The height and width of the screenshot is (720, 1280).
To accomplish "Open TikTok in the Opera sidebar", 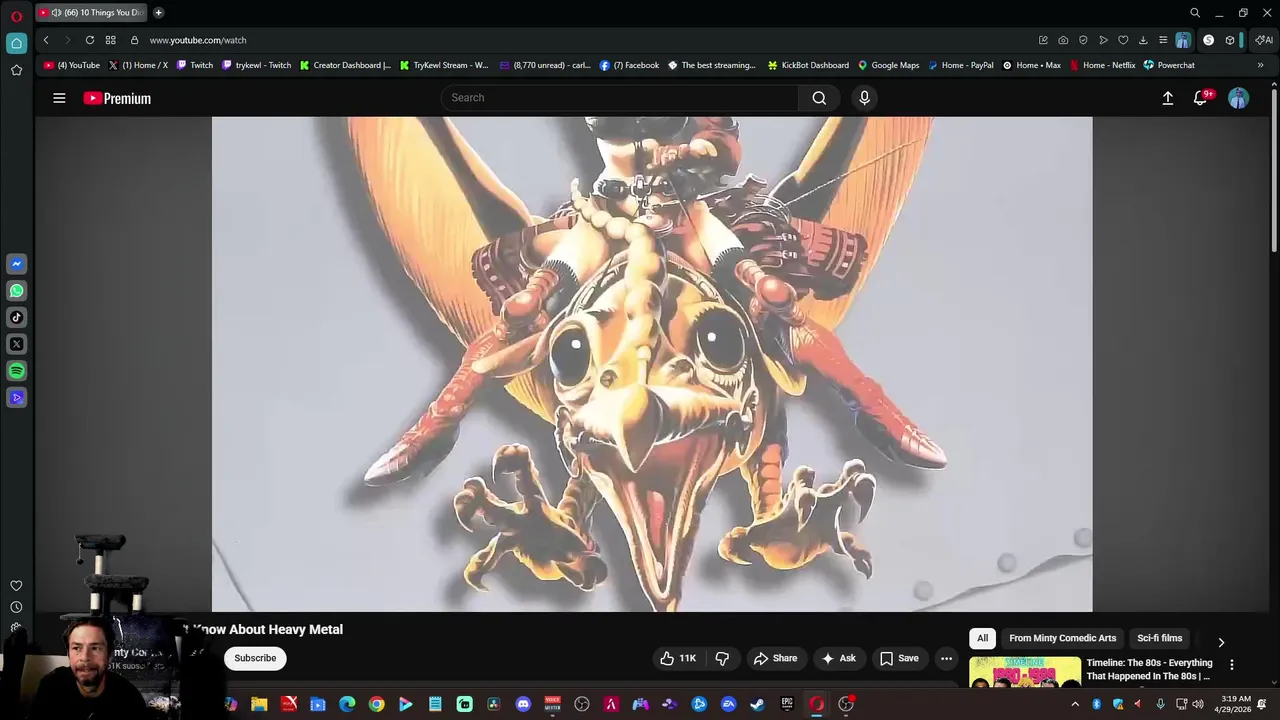I will 16,317.
